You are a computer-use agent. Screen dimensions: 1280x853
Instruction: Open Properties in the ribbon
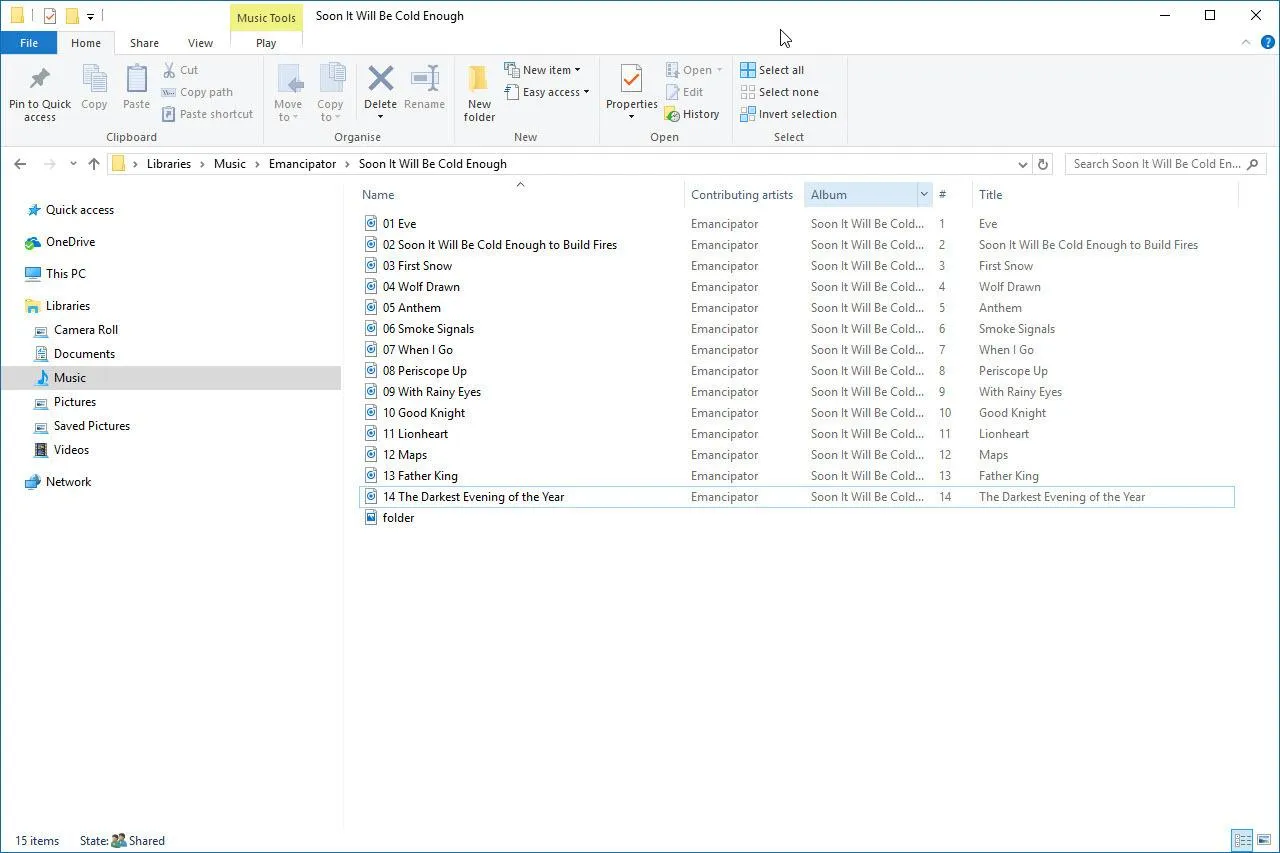point(631,92)
